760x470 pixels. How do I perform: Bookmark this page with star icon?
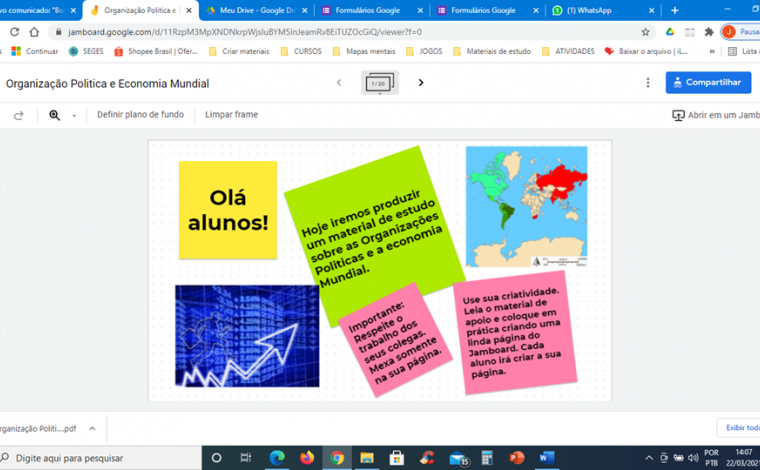[x=645, y=32]
